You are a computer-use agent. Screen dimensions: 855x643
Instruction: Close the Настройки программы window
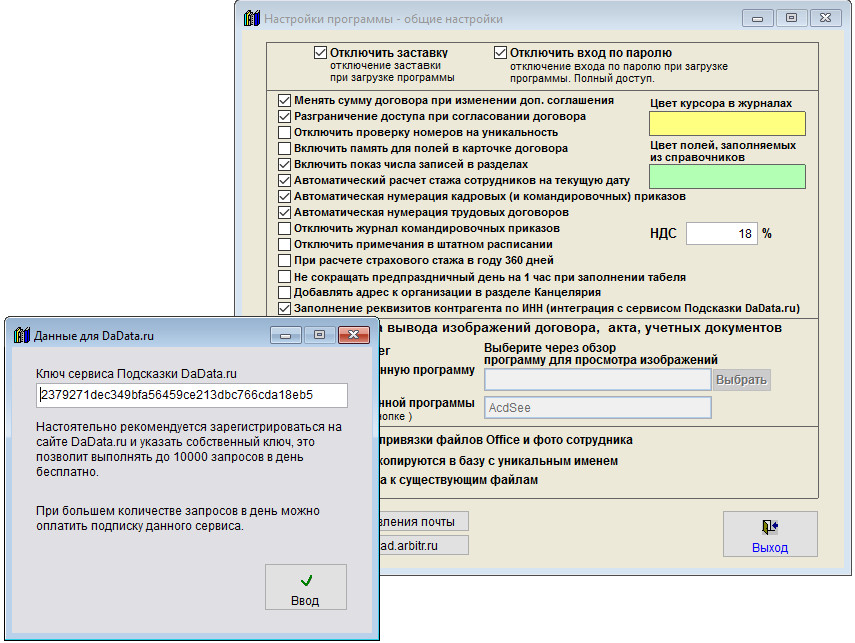click(826, 18)
